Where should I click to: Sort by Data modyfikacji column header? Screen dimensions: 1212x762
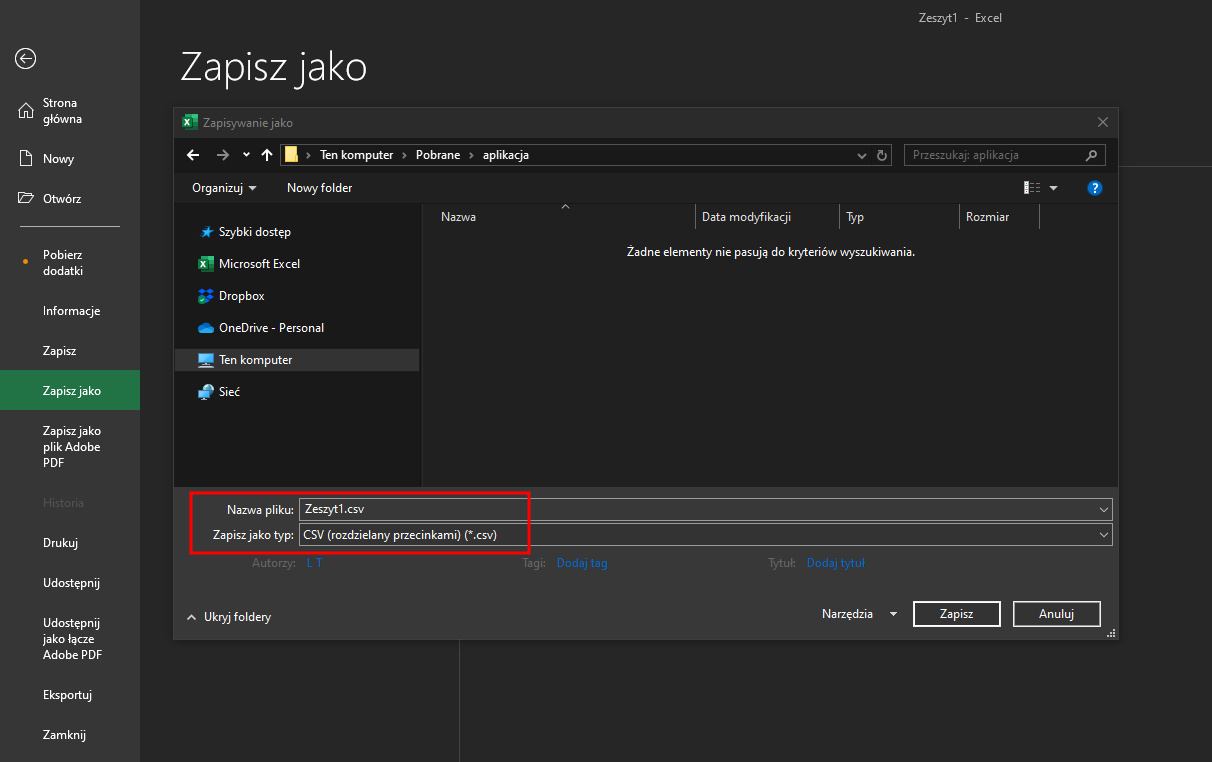pos(746,217)
